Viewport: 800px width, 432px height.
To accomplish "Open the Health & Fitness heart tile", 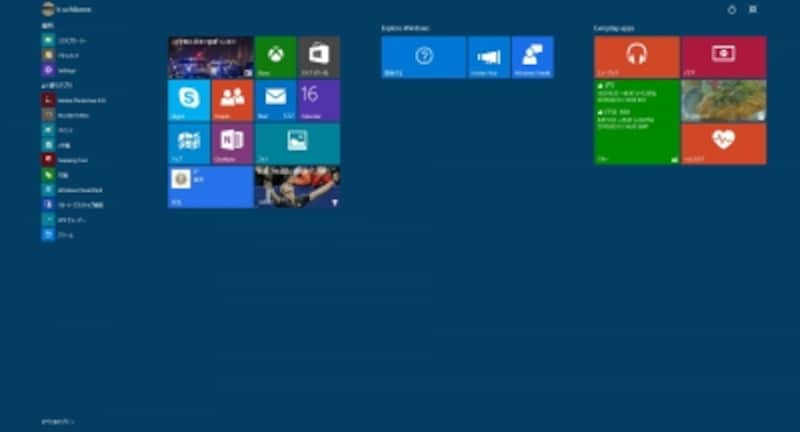I will tap(723, 143).
